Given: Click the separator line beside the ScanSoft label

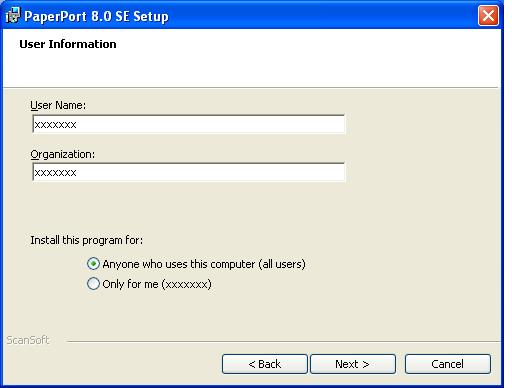Looking at the screenshot, I should click(283, 341).
